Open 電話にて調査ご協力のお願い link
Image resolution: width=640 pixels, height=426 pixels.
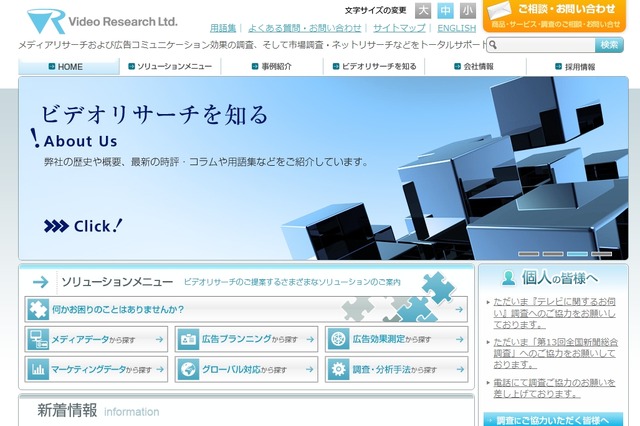pos(554,388)
